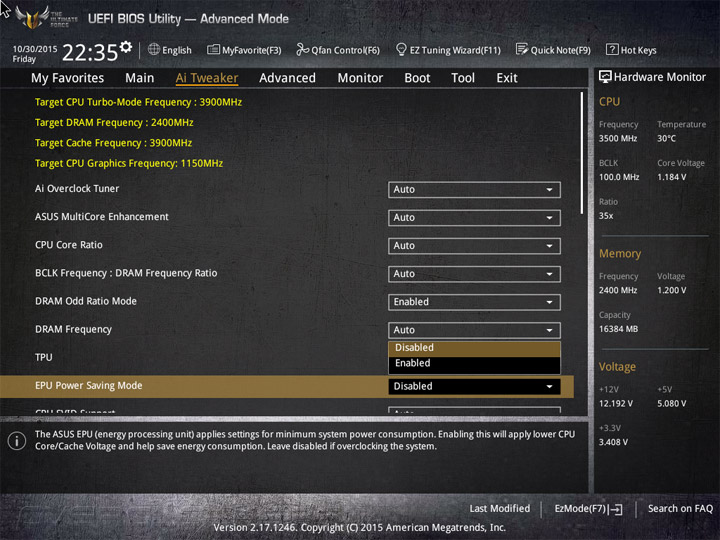Screen dimensions: 720x540
Task: Open the Monitor tab
Action: coord(360,78)
